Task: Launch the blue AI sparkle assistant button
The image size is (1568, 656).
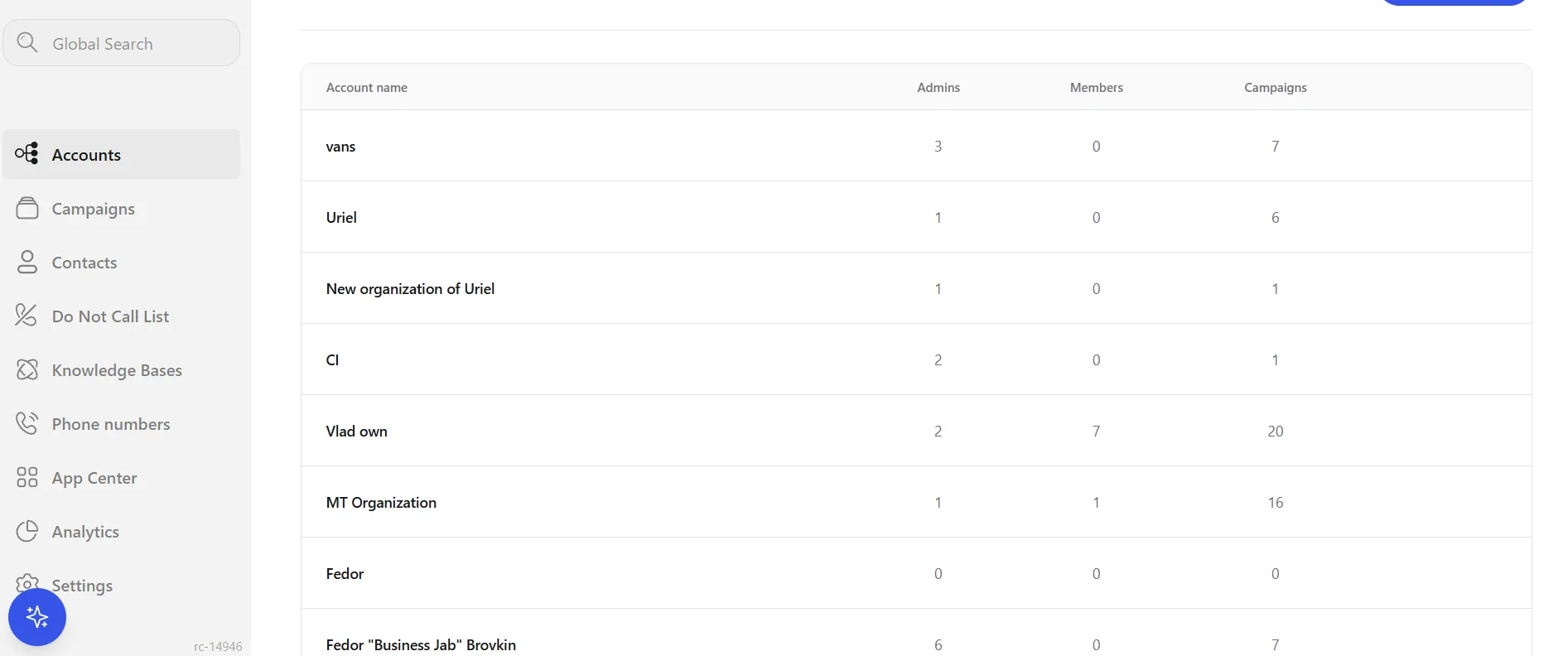Action: pos(37,617)
